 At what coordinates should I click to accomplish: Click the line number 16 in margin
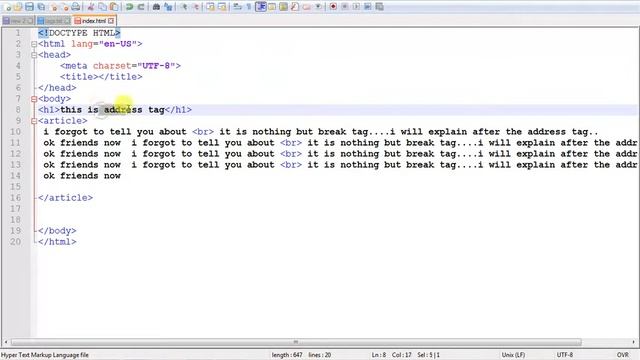tap(16, 198)
